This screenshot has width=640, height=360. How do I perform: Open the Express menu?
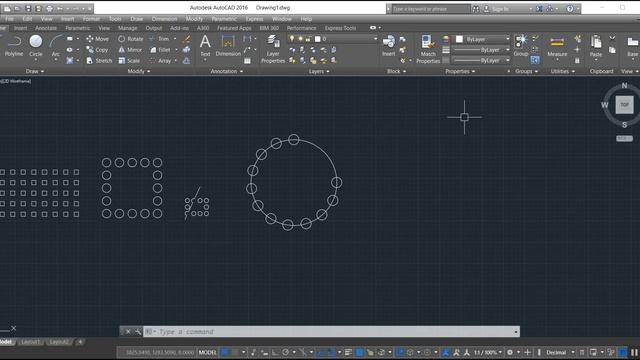tap(254, 19)
